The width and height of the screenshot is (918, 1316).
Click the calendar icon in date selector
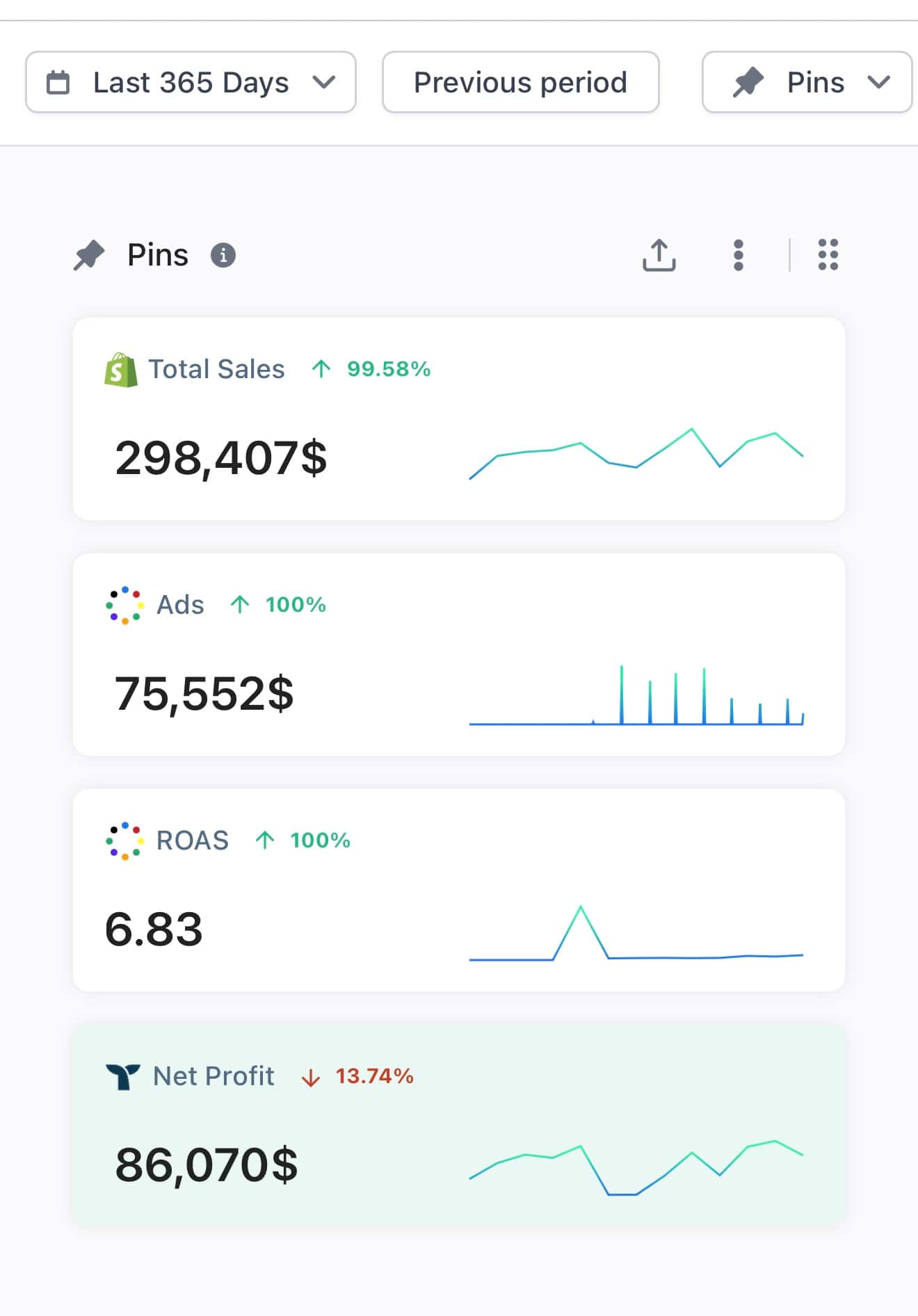[x=58, y=82]
